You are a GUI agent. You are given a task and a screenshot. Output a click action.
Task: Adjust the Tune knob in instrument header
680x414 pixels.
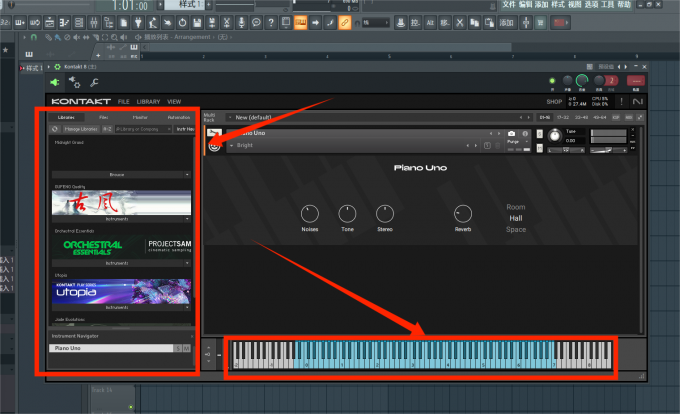[x=555, y=136]
